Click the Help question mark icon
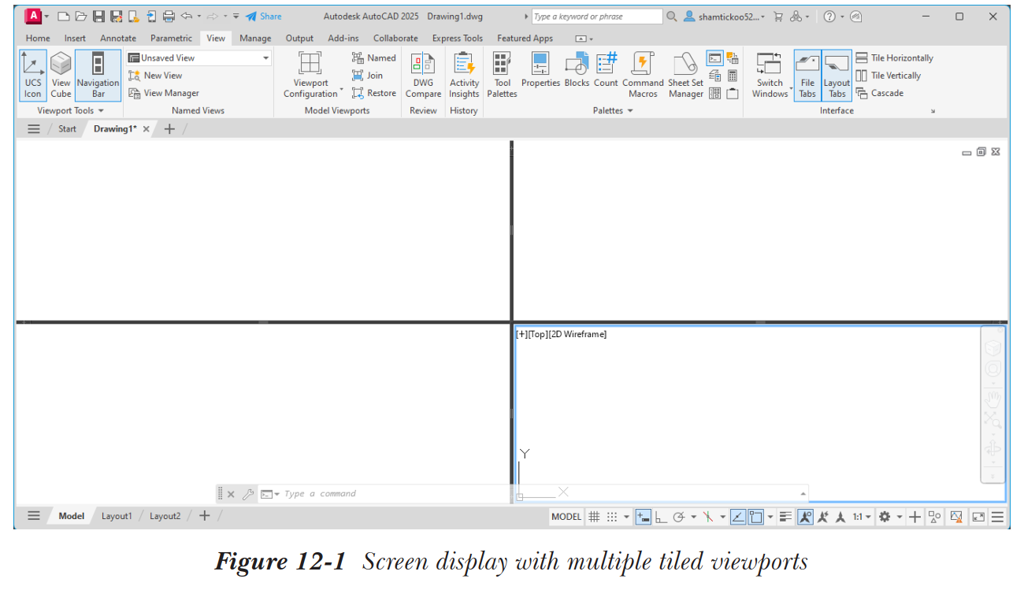The height and width of the screenshot is (590, 1024). 829,16
